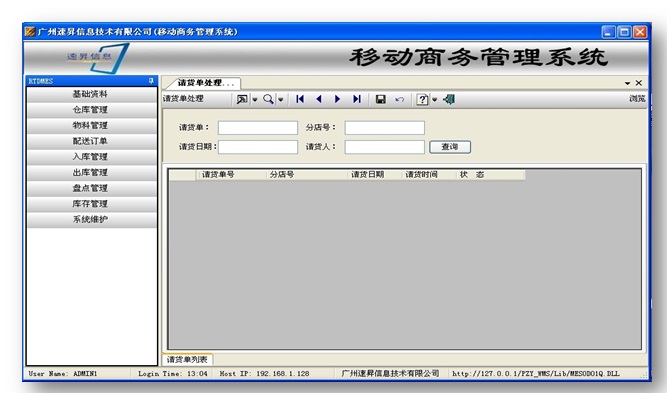Open dropdown arrow beside magnifier icon

pos(281,100)
